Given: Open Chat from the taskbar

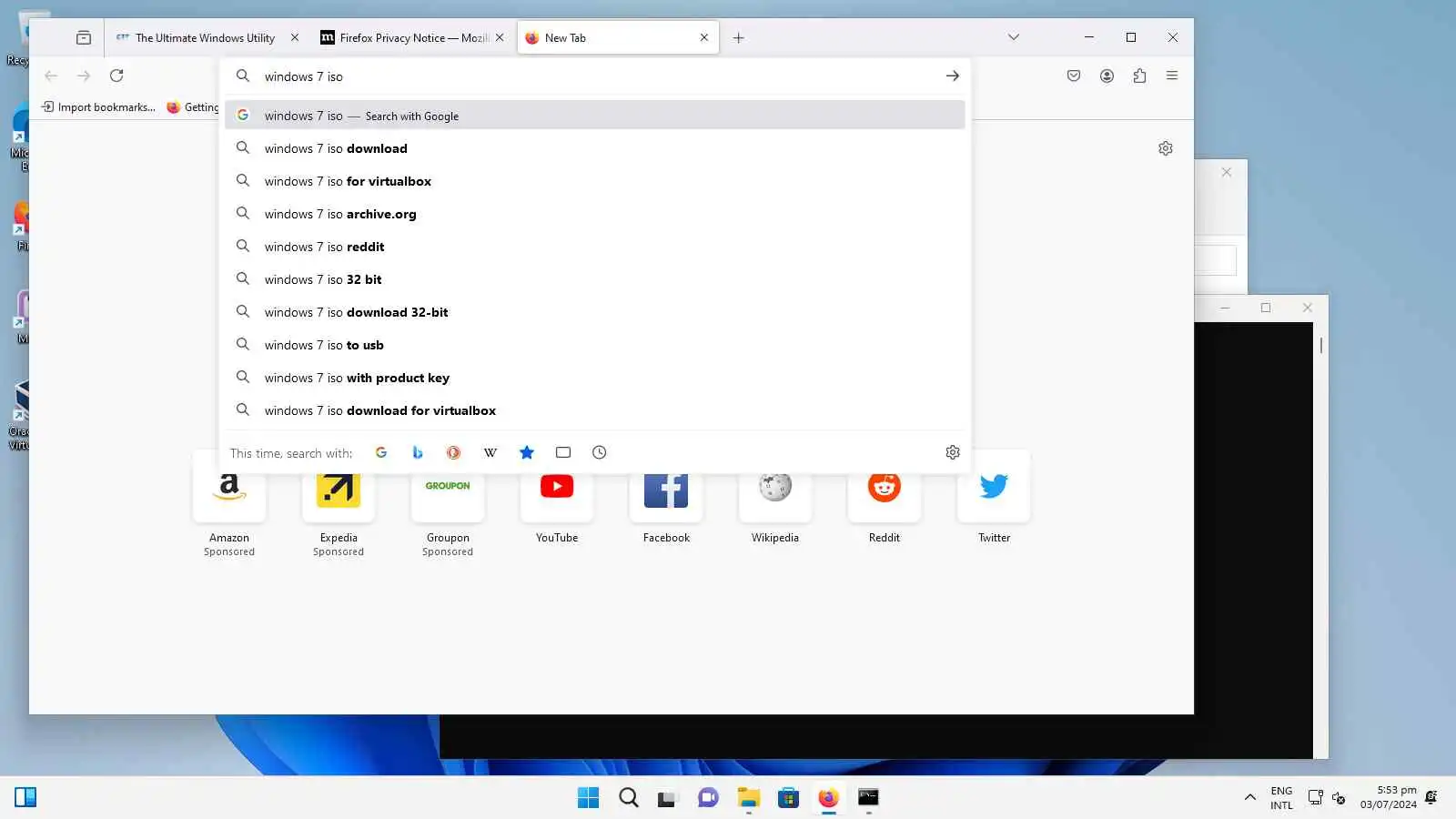Looking at the screenshot, I should [709, 798].
